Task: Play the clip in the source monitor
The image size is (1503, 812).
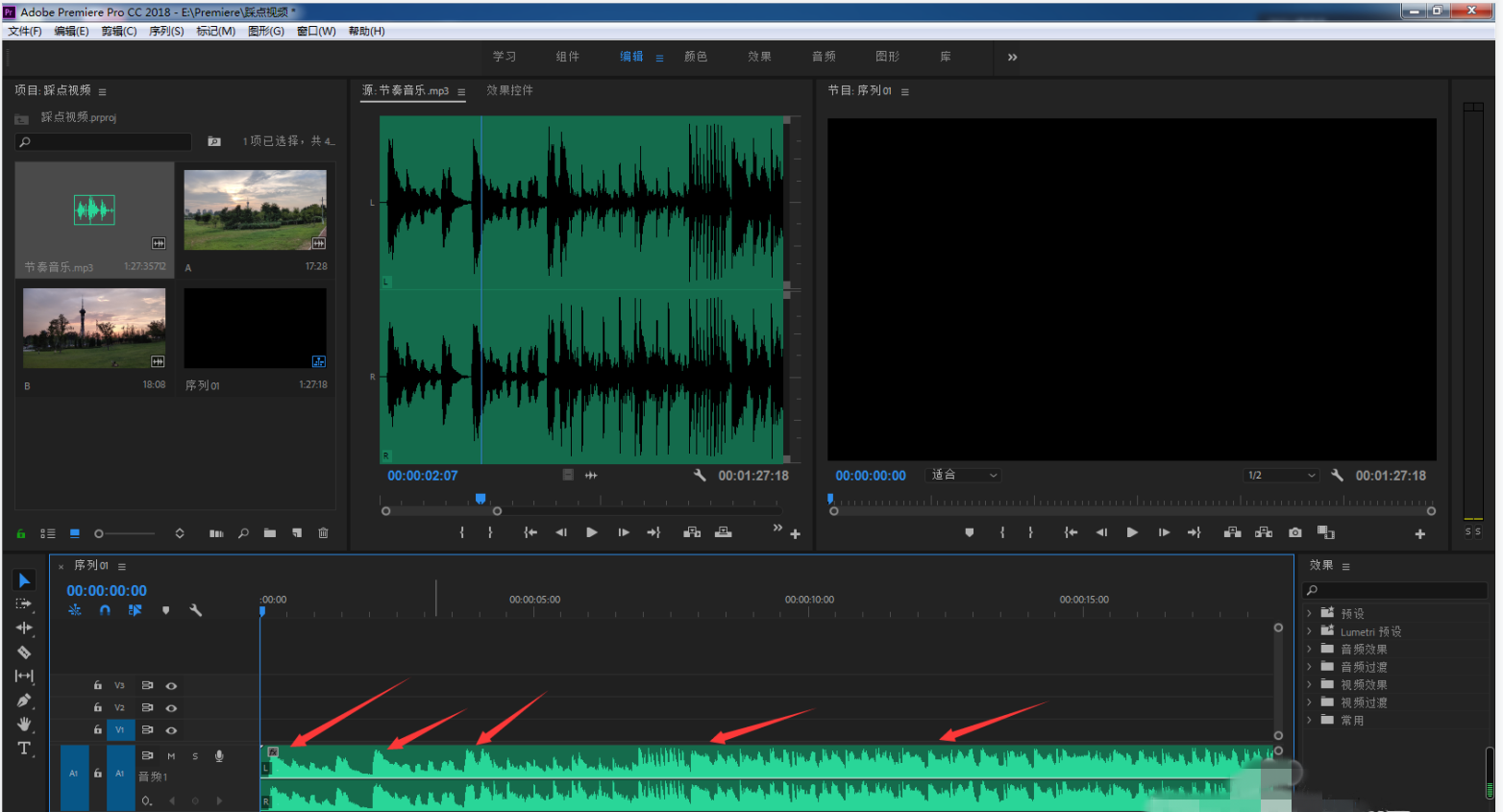Action: tap(592, 532)
